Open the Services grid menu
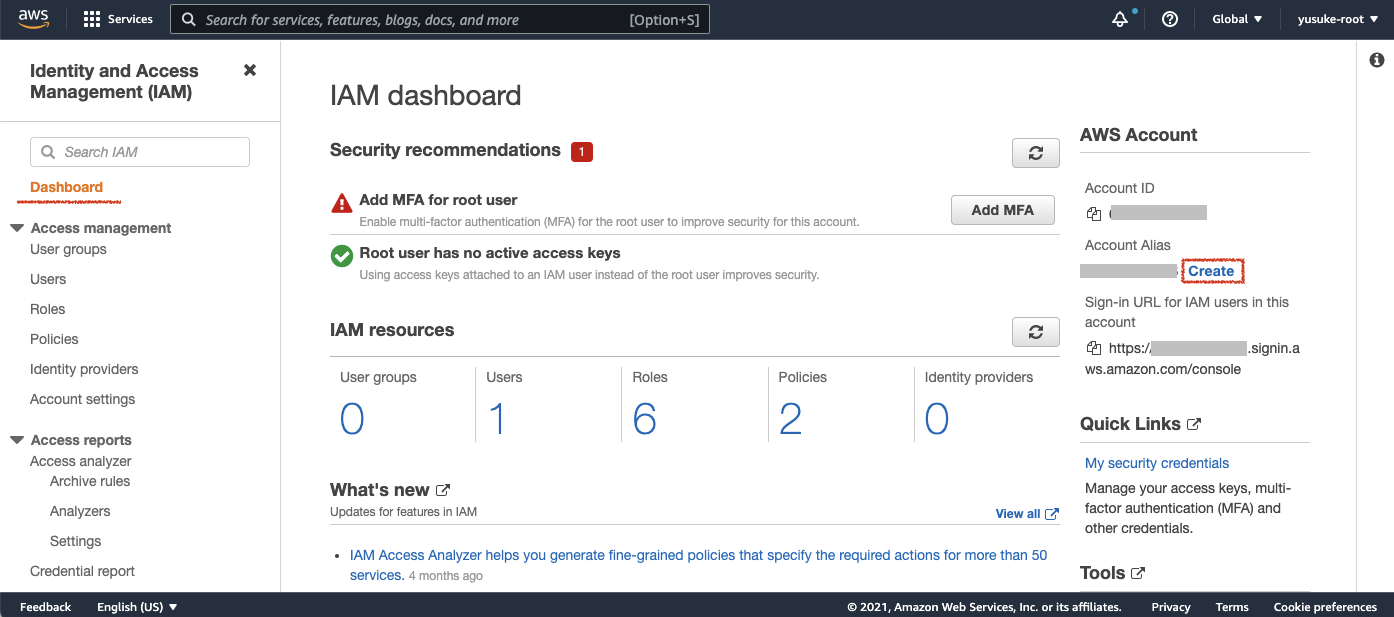The image size is (1394, 617). [118, 19]
